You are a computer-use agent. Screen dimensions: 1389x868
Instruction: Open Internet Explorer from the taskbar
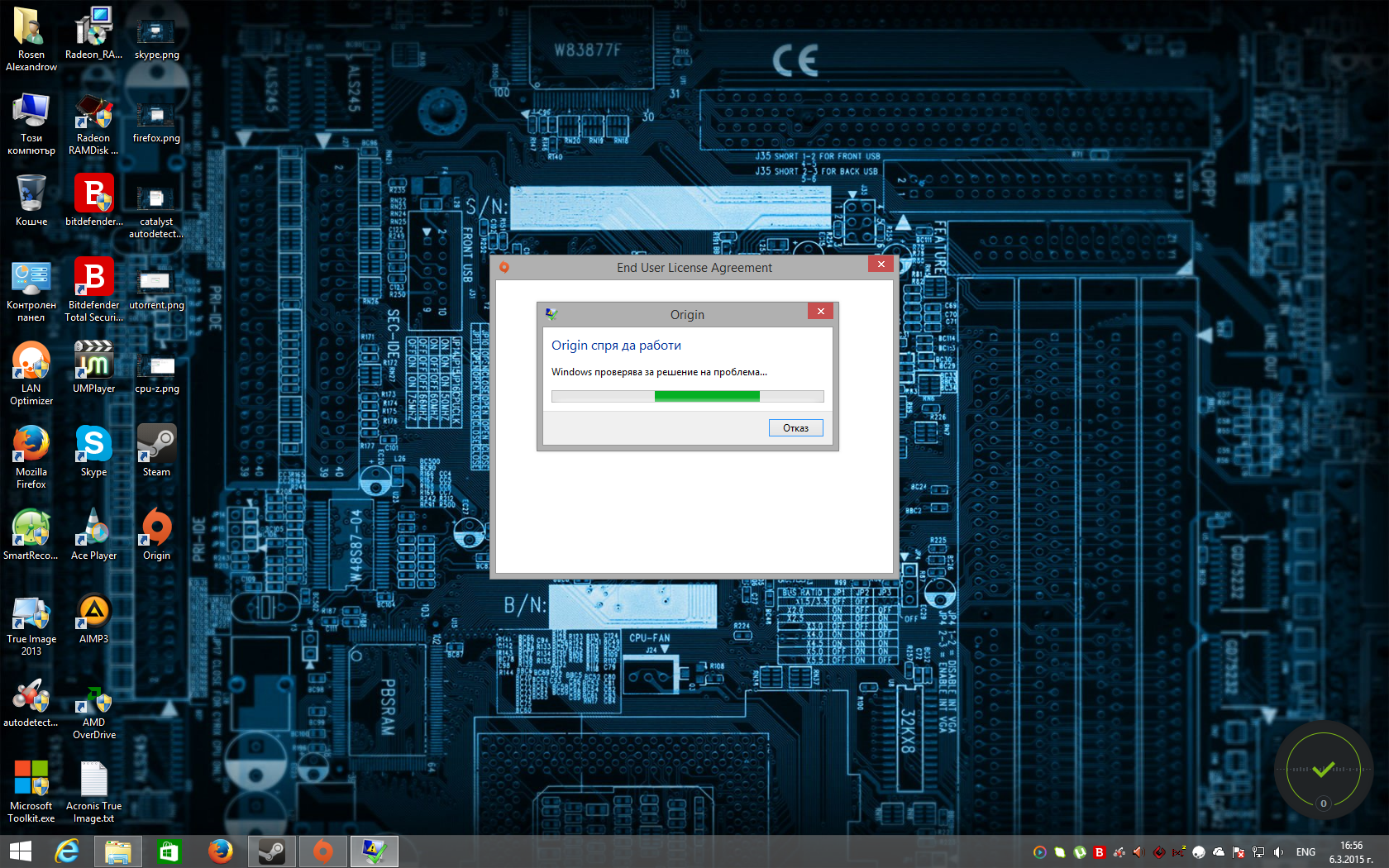click(67, 851)
